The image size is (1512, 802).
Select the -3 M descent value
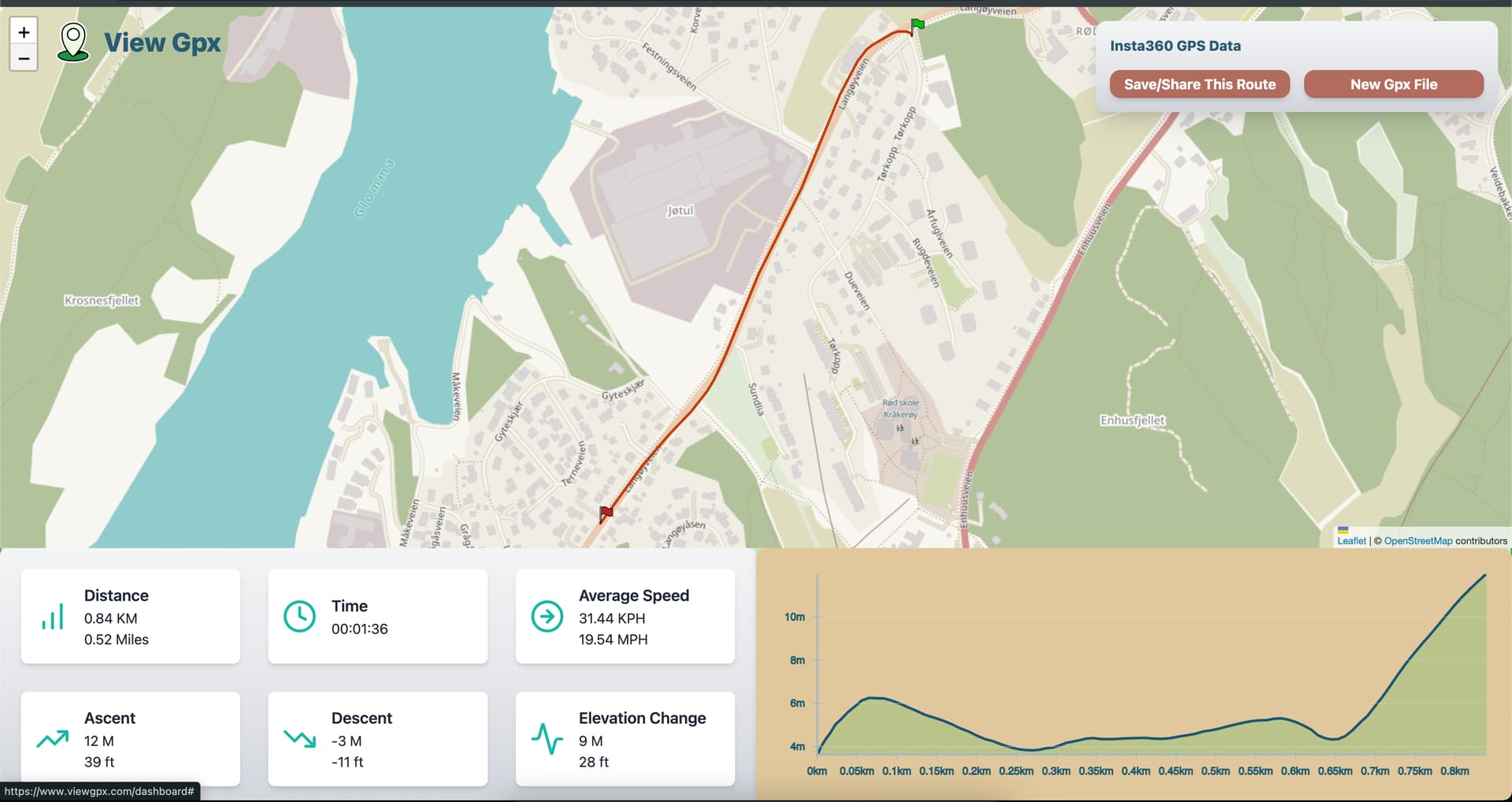[346, 741]
